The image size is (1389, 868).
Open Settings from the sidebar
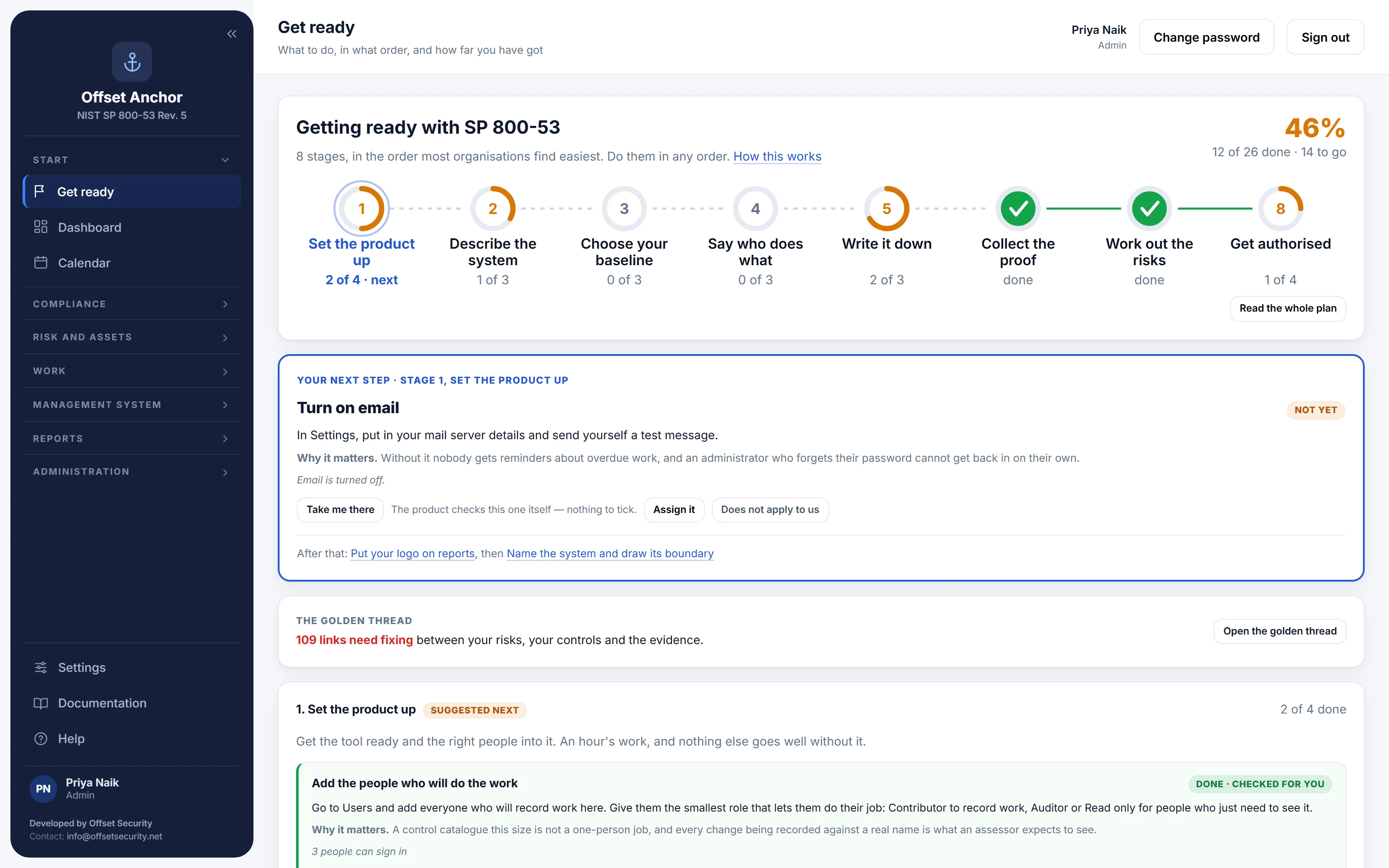coord(132,667)
